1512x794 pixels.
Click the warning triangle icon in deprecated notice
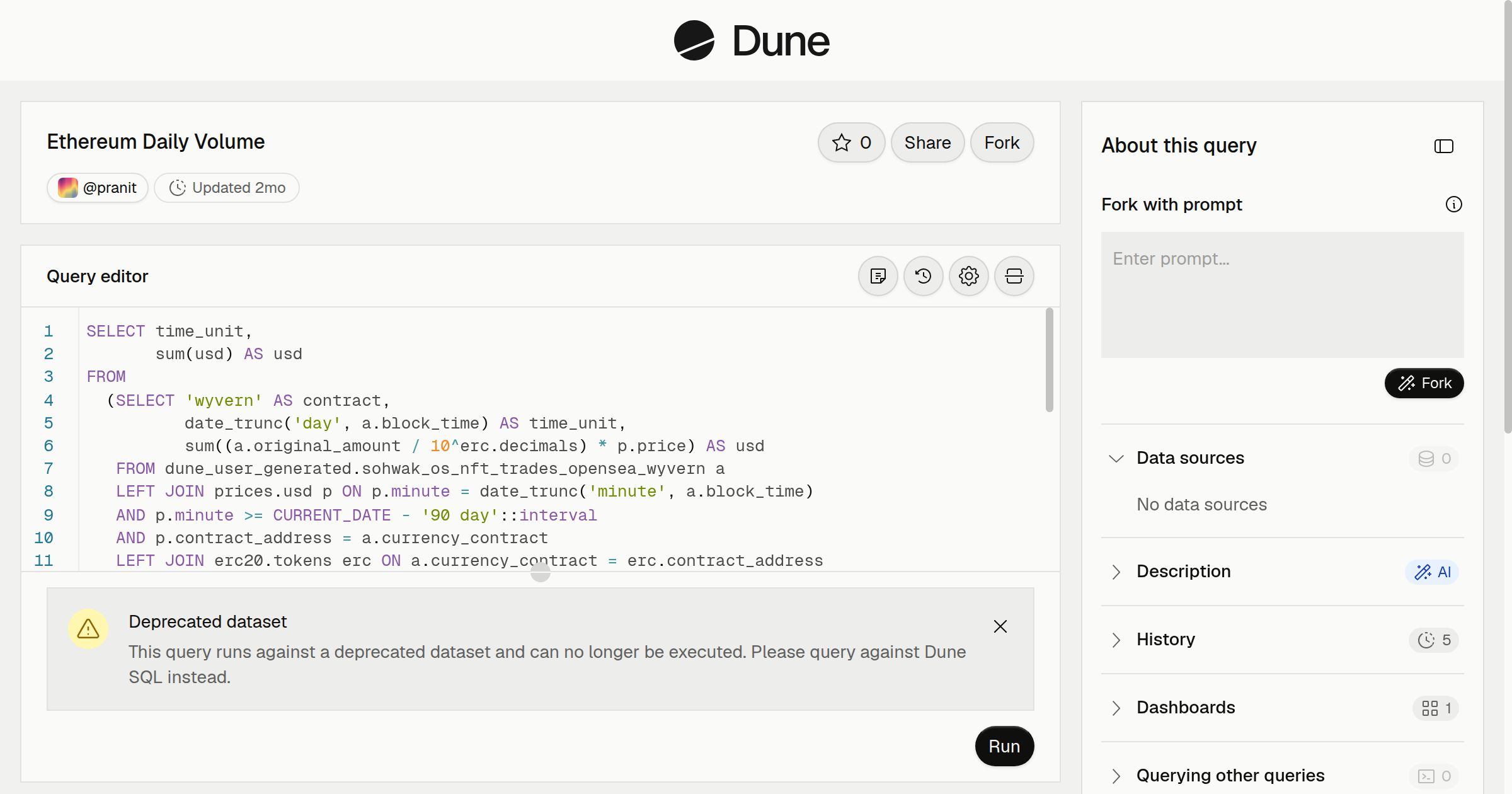coord(88,629)
